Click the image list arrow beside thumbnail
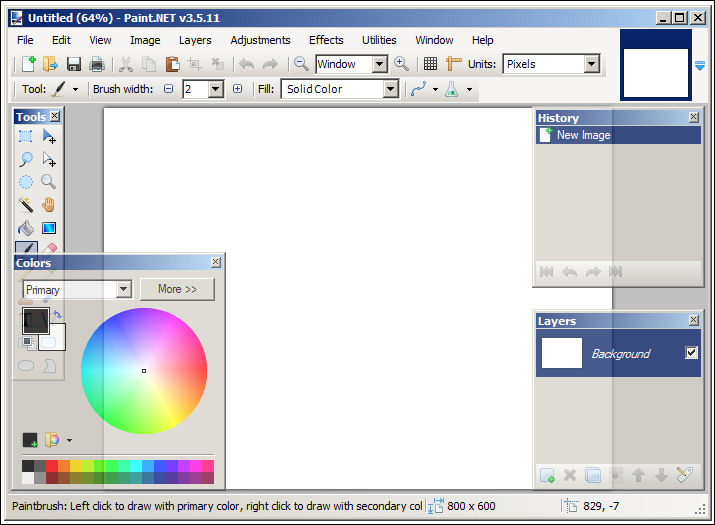The image size is (715, 525). pos(700,65)
